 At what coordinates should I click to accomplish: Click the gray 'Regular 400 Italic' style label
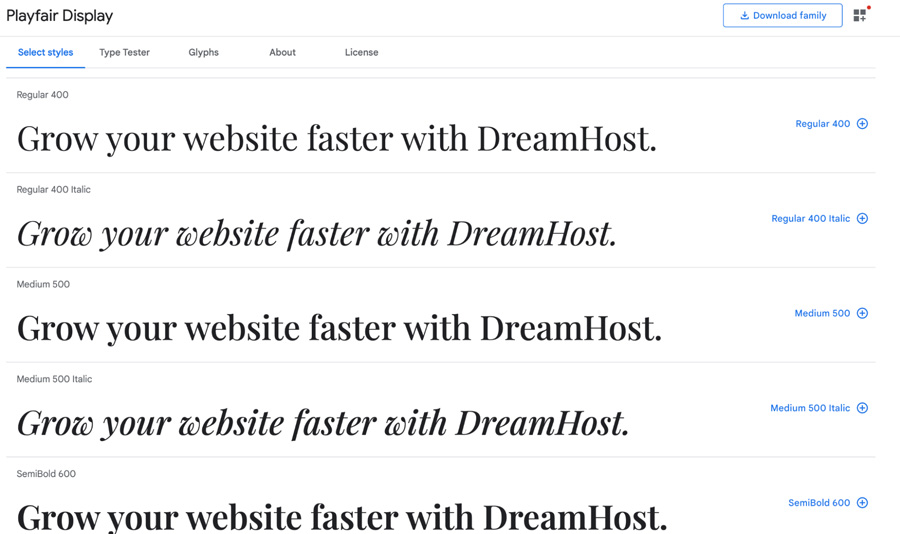point(53,189)
